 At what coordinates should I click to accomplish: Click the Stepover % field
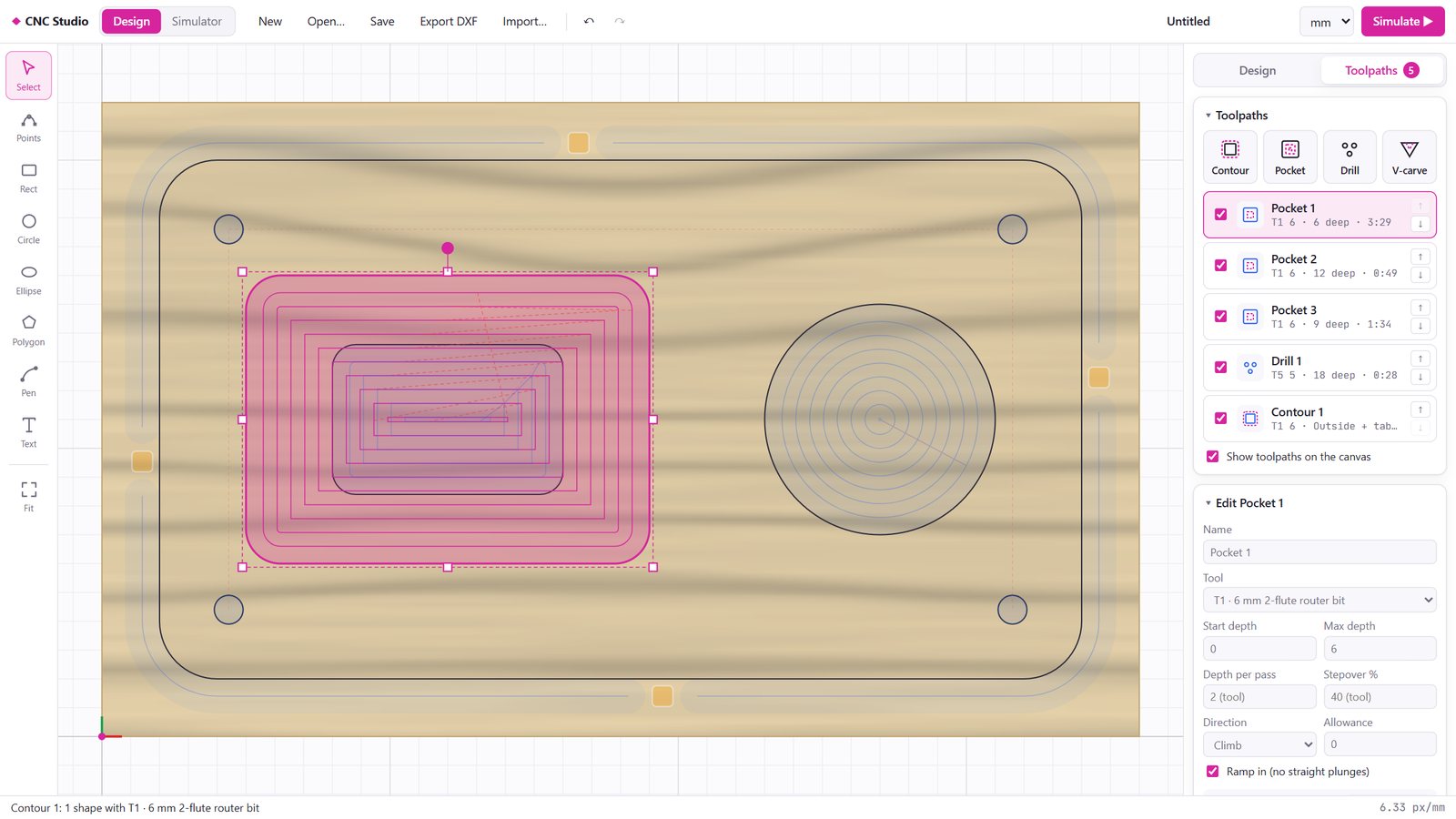coord(1380,697)
